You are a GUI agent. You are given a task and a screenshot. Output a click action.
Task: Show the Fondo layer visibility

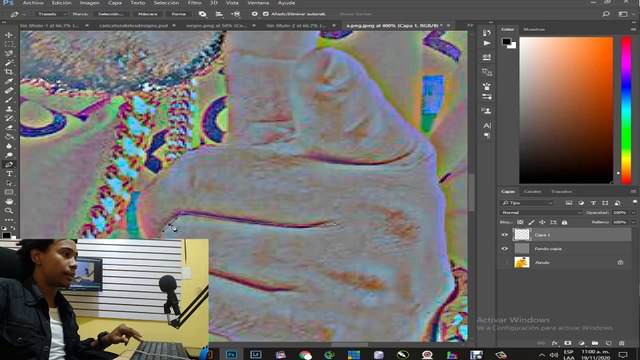504,262
